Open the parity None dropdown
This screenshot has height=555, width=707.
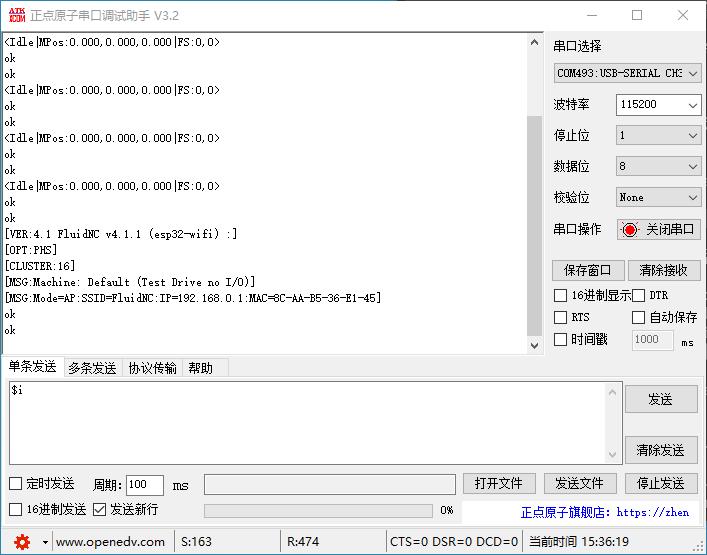click(658, 197)
